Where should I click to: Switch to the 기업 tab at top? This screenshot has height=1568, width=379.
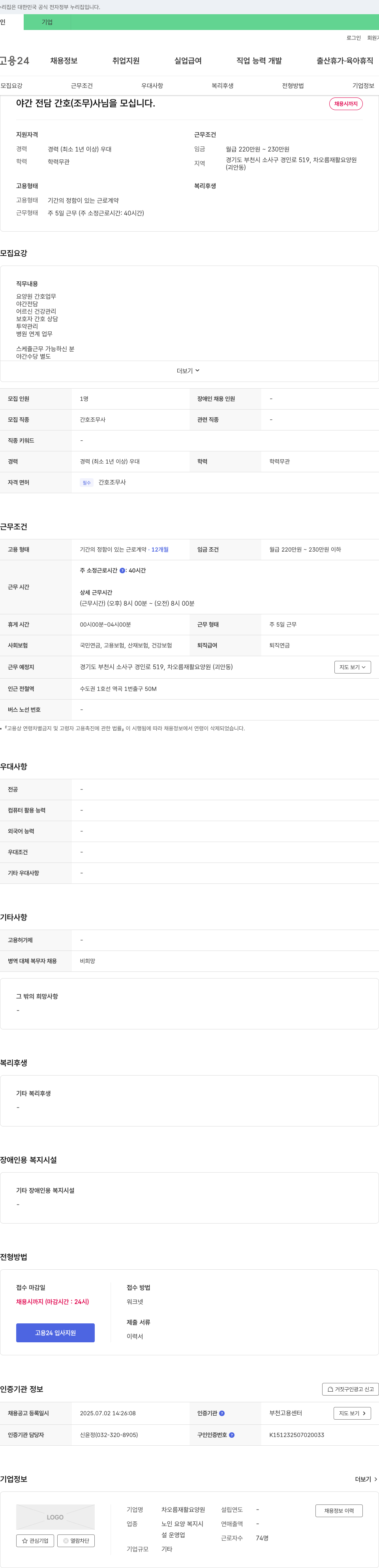tap(47, 22)
